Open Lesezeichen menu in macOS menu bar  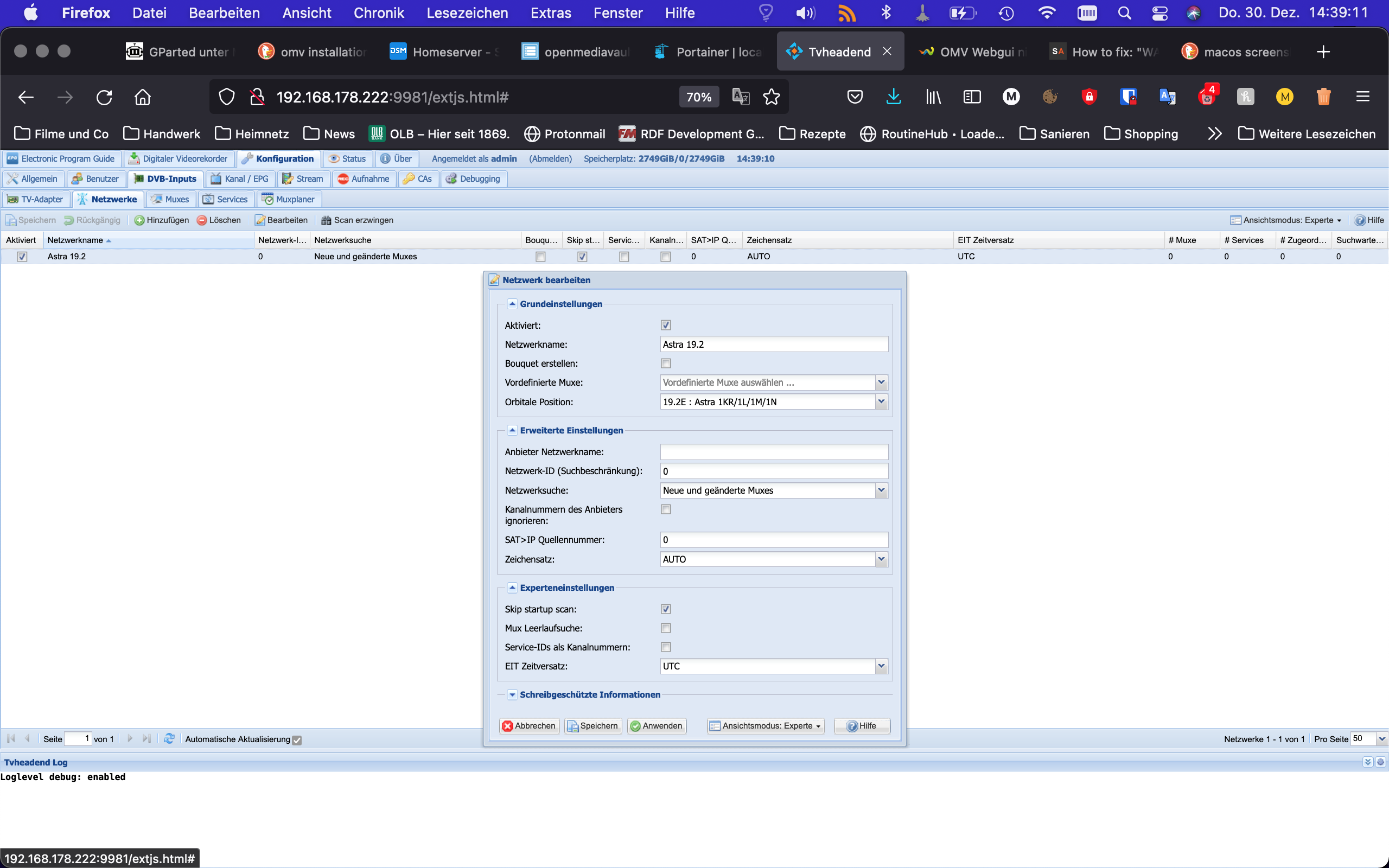click(467, 12)
